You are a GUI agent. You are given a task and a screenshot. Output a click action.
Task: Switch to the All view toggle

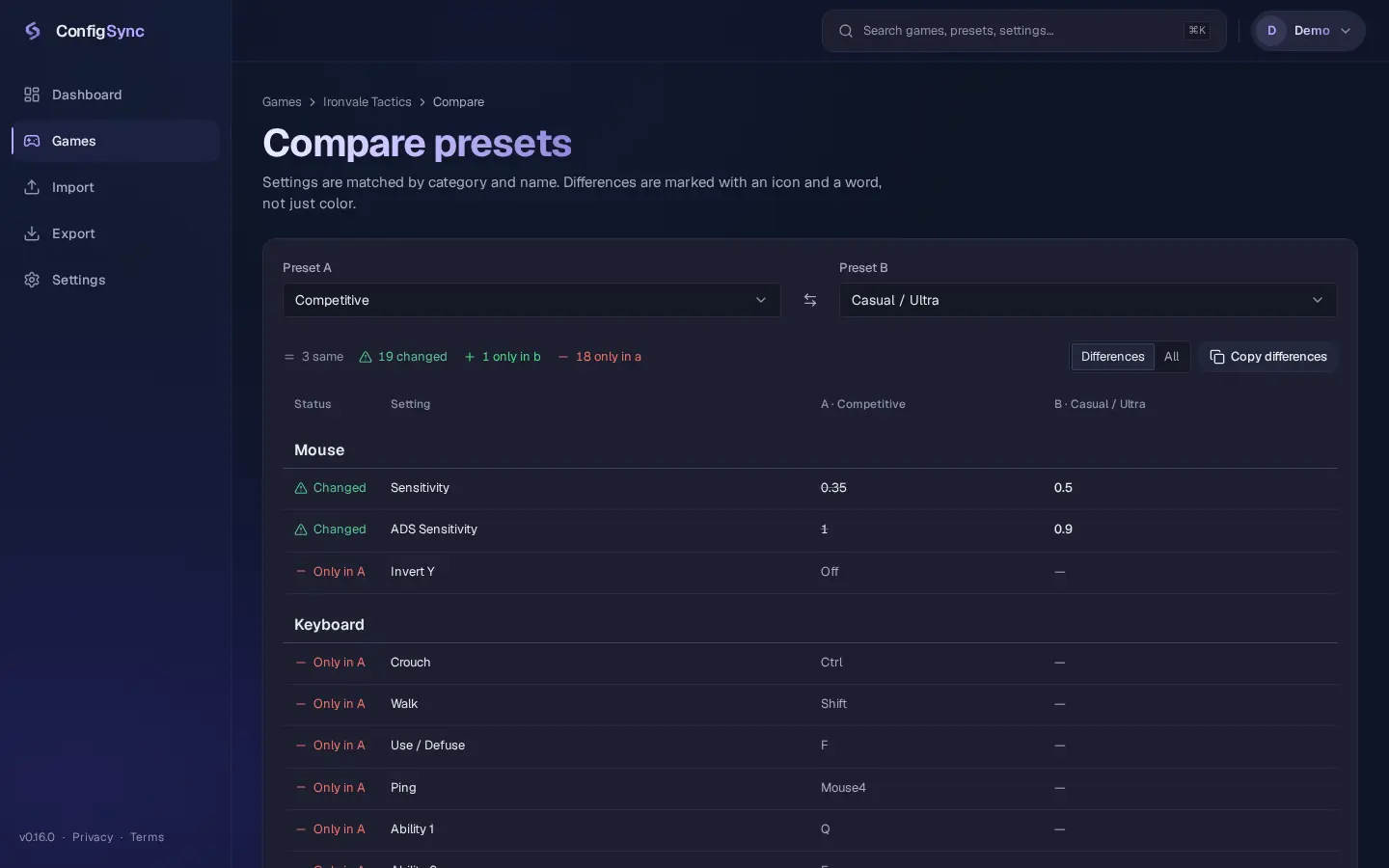[1171, 357]
